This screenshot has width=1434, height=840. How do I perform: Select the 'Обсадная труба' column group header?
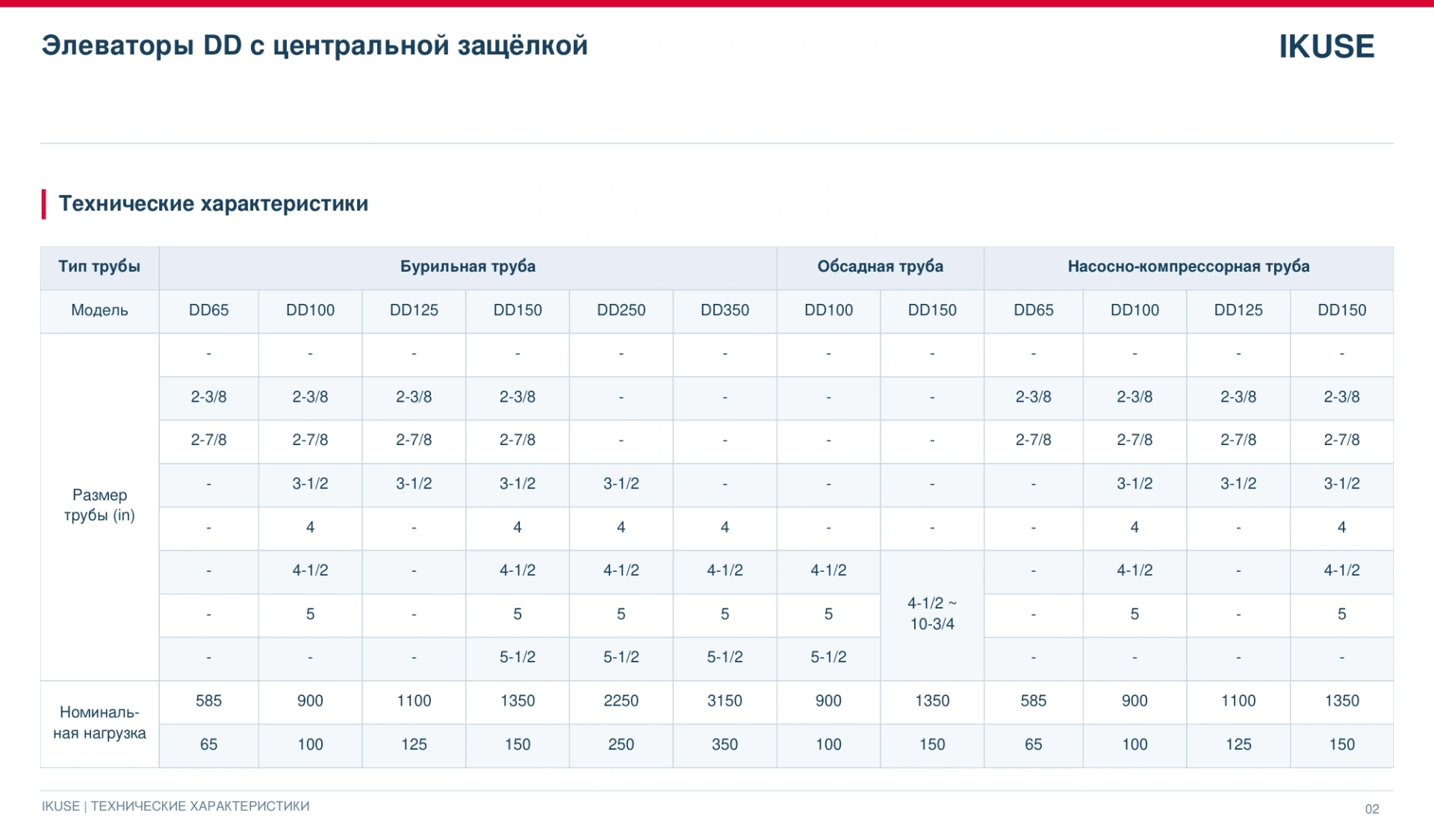tap(880, 267)
